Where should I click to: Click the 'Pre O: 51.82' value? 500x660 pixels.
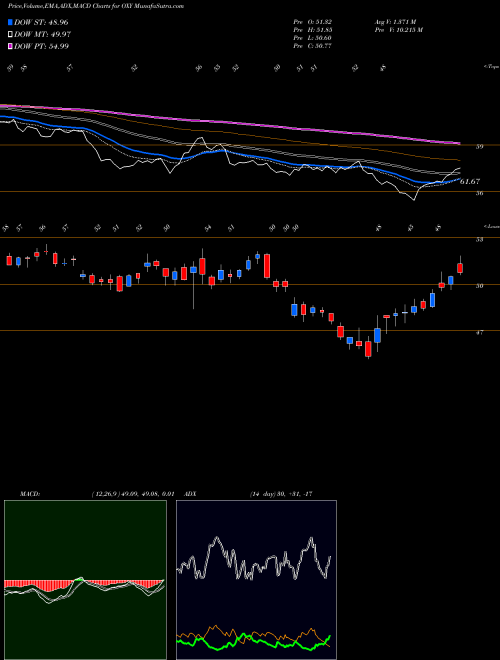[x=313, y=22]
